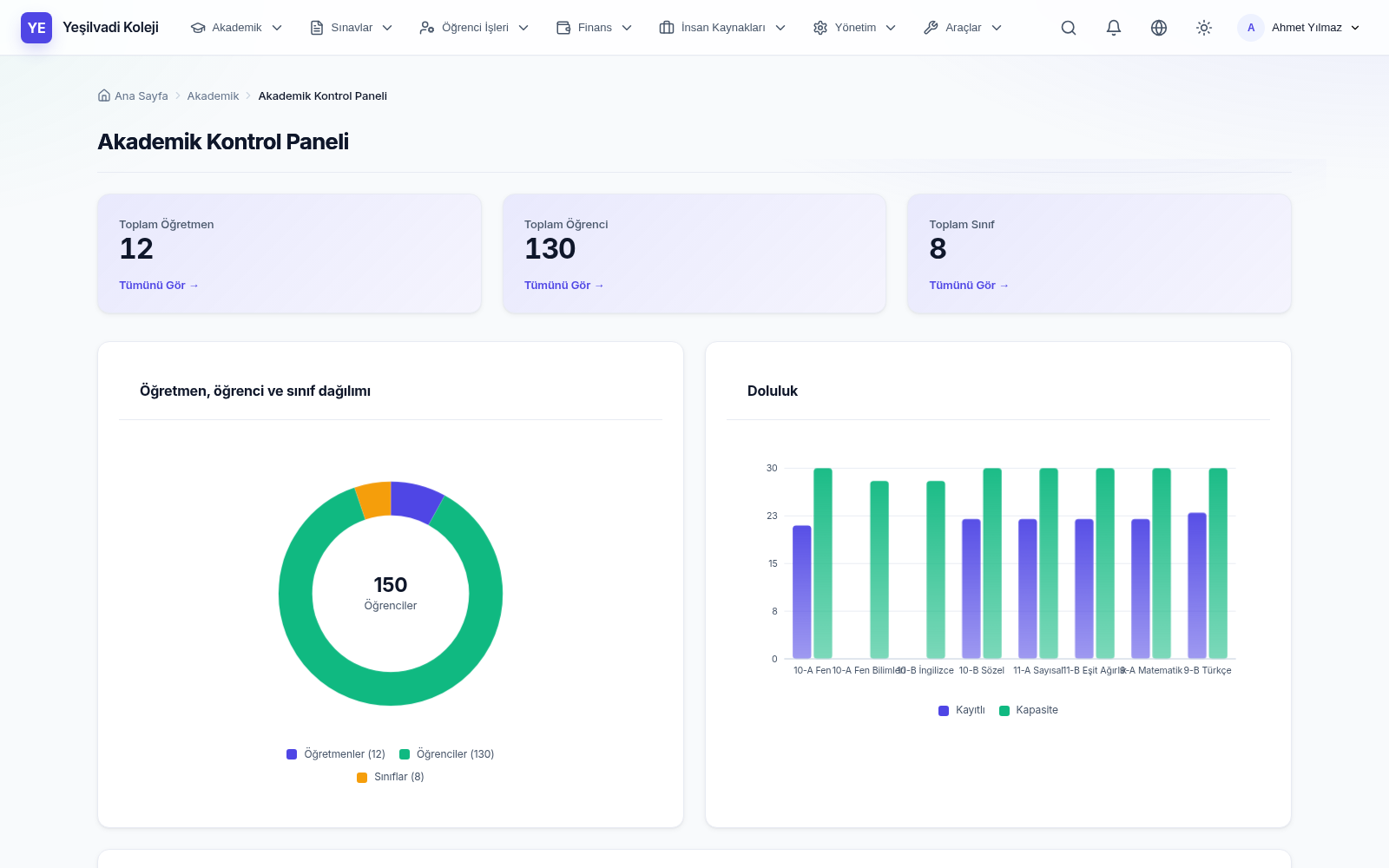
Task: Expand the chevron next to Yönetim
Action: [x=891, y=28]
